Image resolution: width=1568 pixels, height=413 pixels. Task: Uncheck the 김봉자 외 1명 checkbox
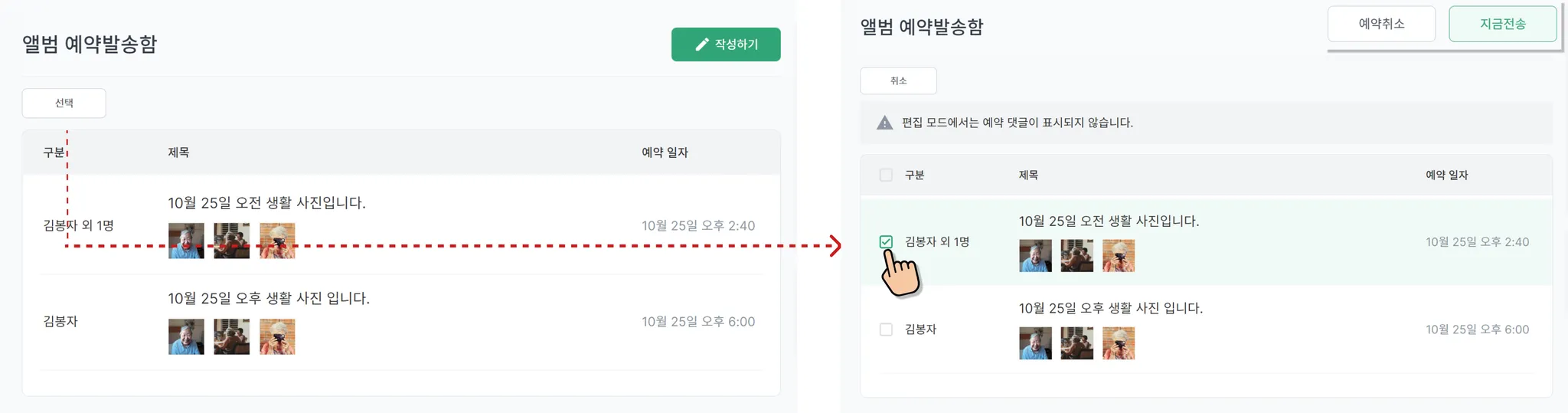(x=886, y=242)
